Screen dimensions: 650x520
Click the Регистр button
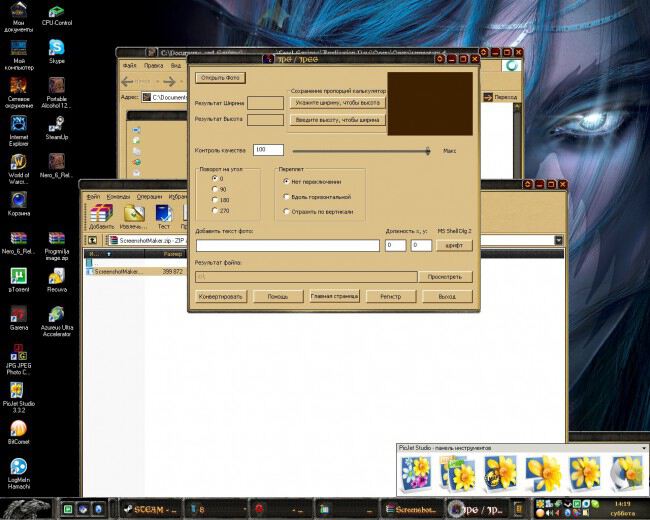(390, 296)
